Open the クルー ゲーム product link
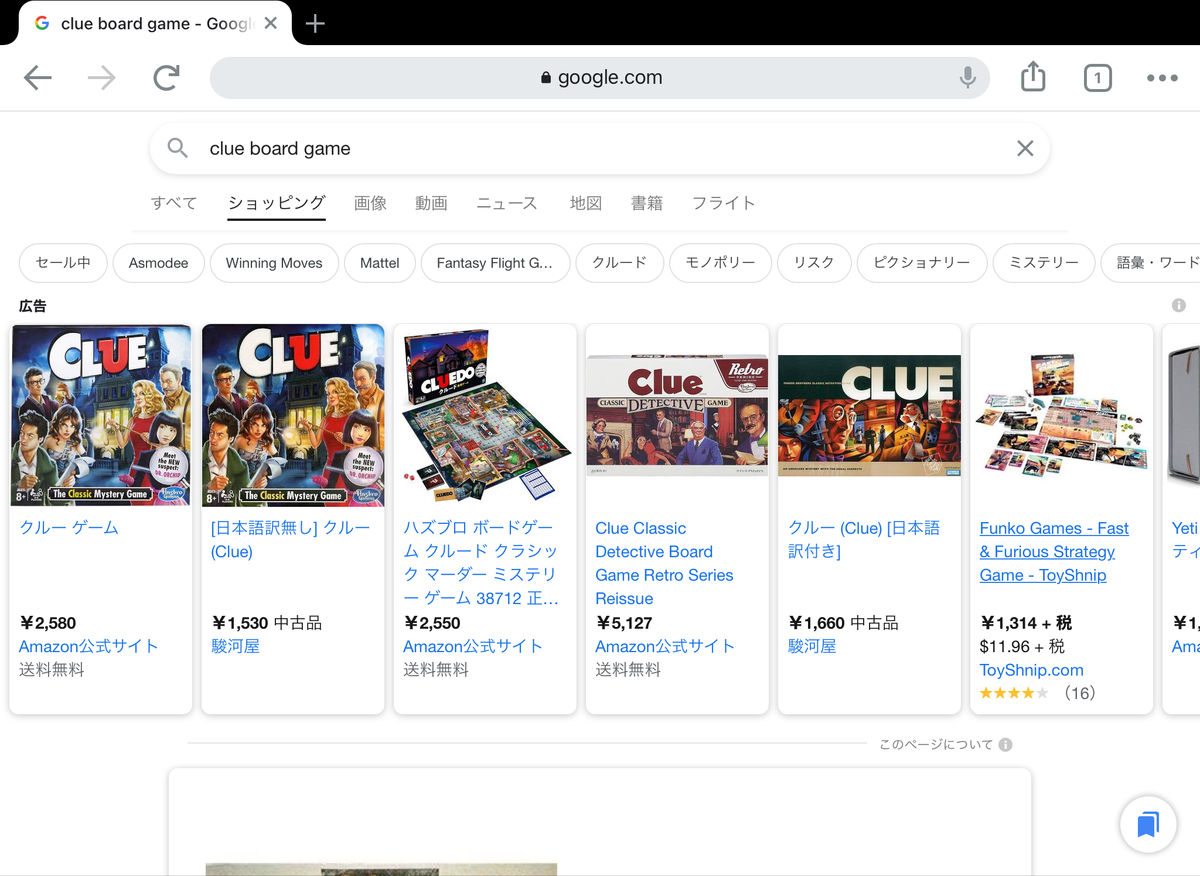The height and width of the screenshot is (876, 1200). tap(69, 528)
